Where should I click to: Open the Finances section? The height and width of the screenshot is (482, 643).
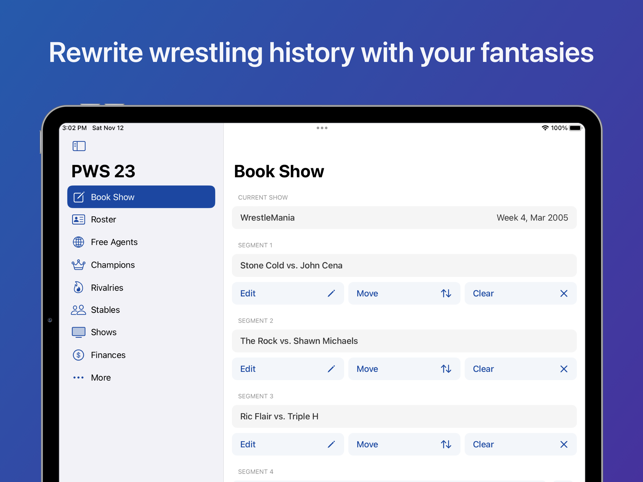point(141,355)
